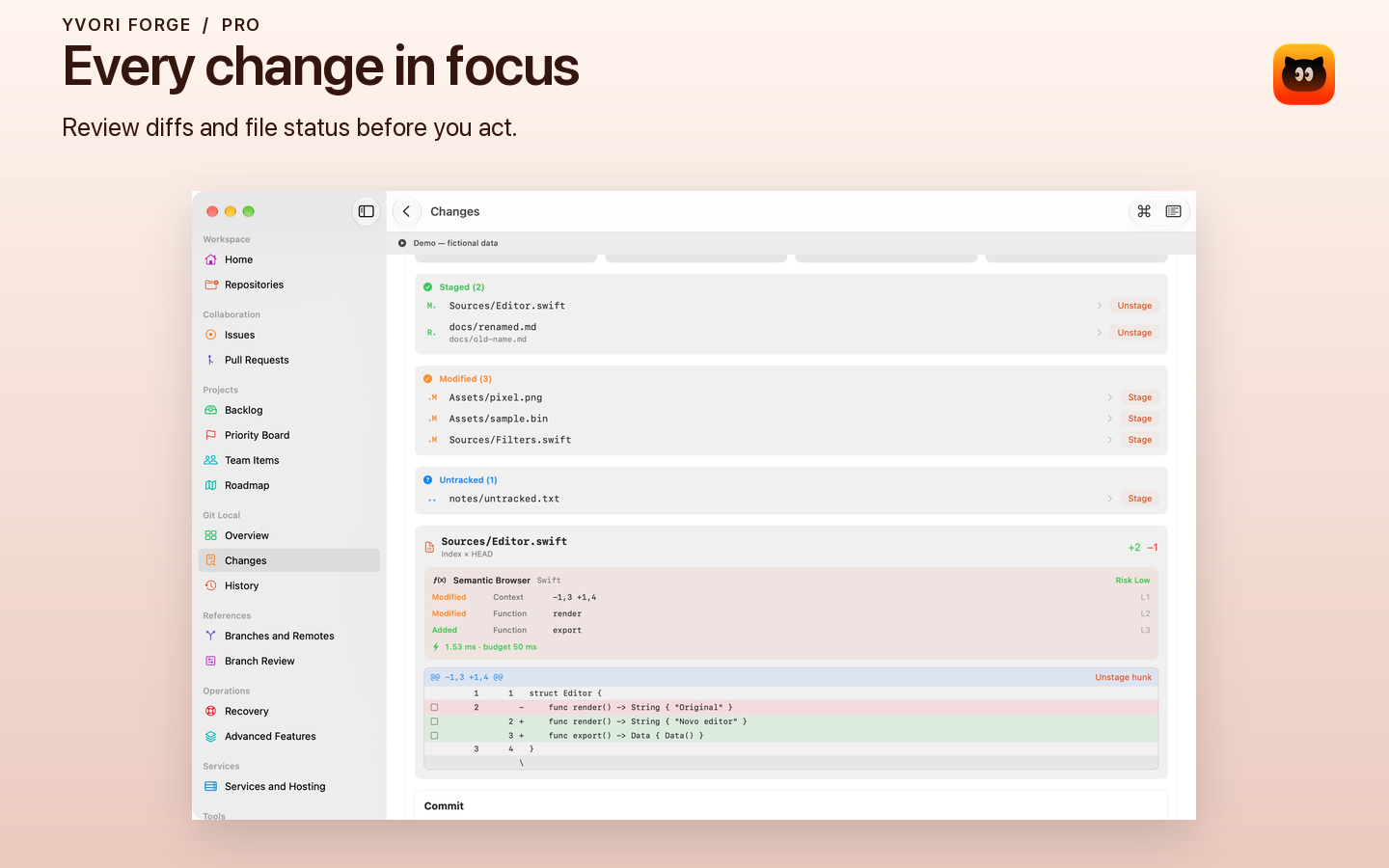Expand the Sources/Filters.swift row chevron
This screenshot has width=1389, height=868.
pyautogui.click(x=1109, y=440)
